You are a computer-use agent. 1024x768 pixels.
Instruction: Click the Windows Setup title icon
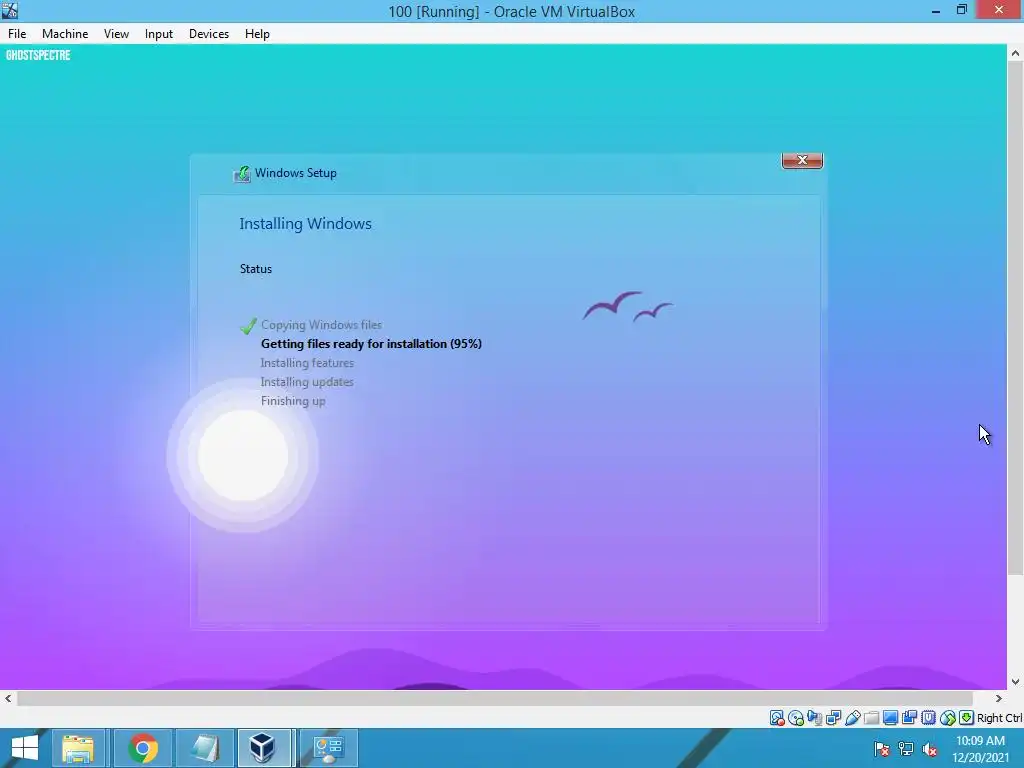pyautogui.click(x=242, y=174)
